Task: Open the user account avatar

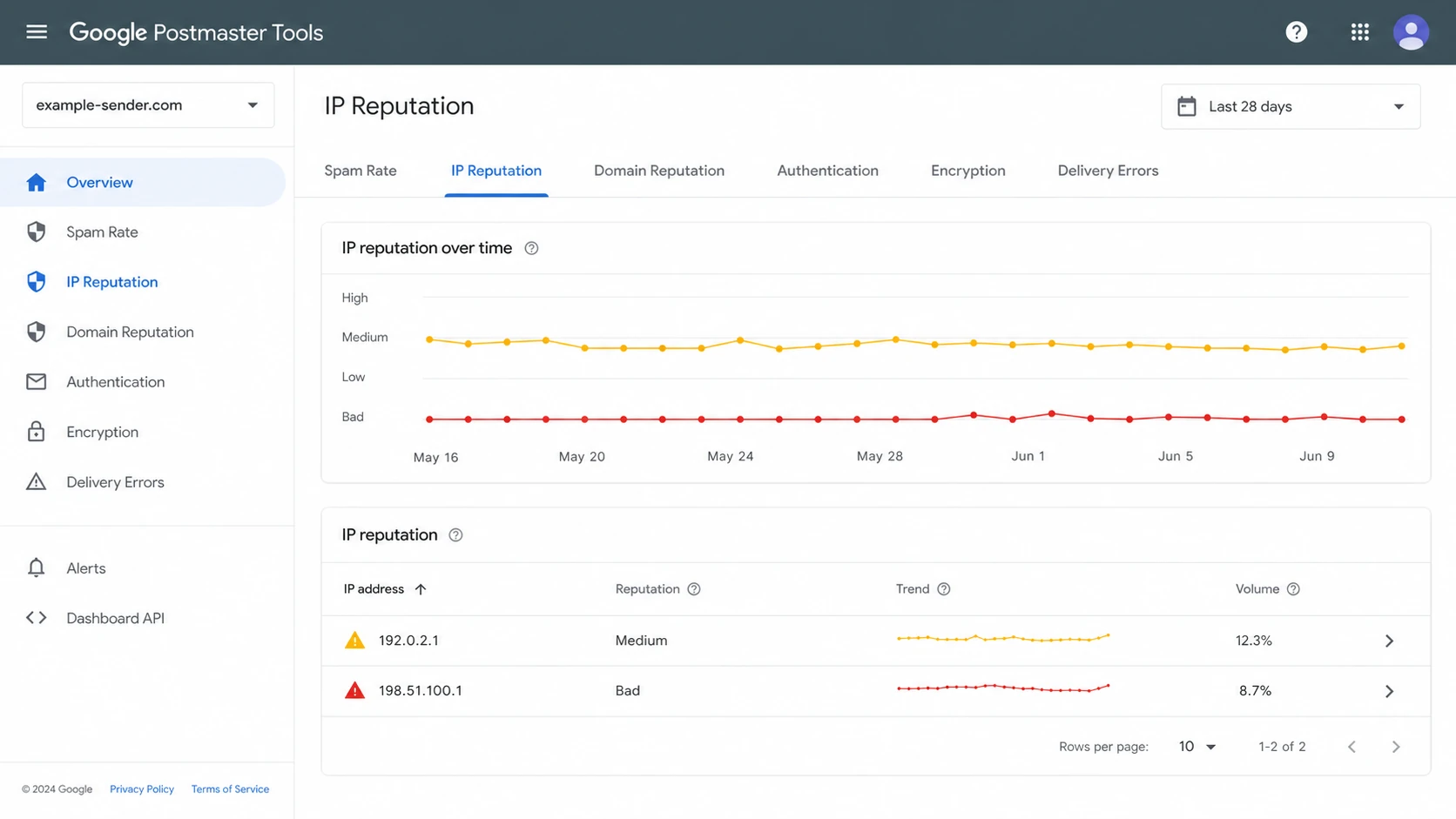Action: (1411, 32)
